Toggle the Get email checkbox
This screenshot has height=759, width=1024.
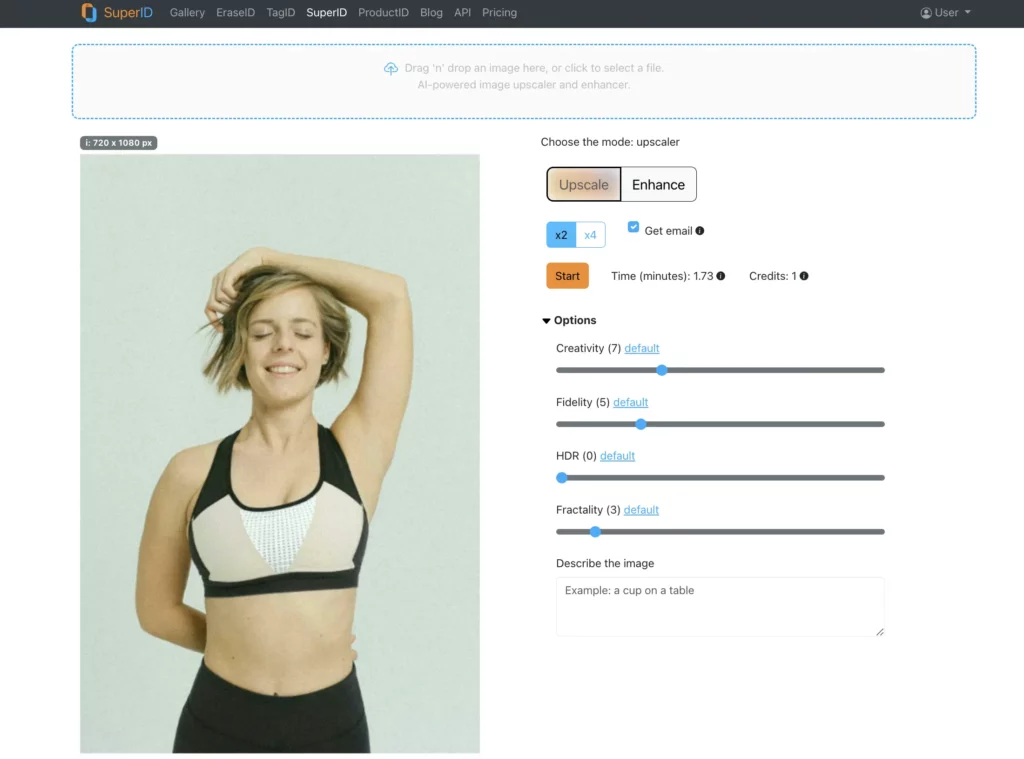coord(633,227)
